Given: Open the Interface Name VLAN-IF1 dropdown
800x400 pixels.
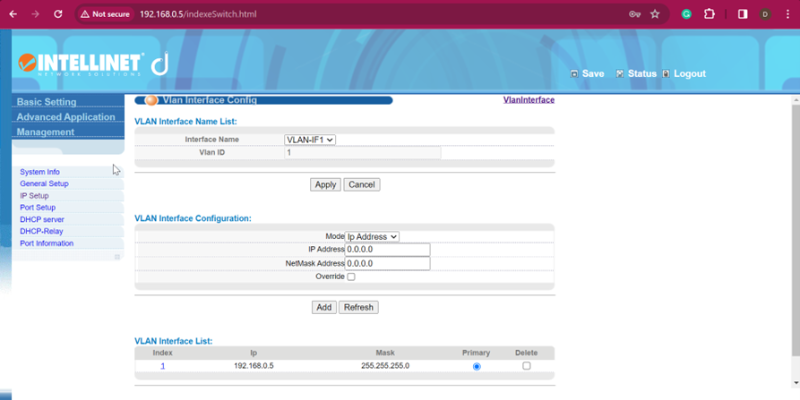Looking at the screenshot, I should (310, 140).
